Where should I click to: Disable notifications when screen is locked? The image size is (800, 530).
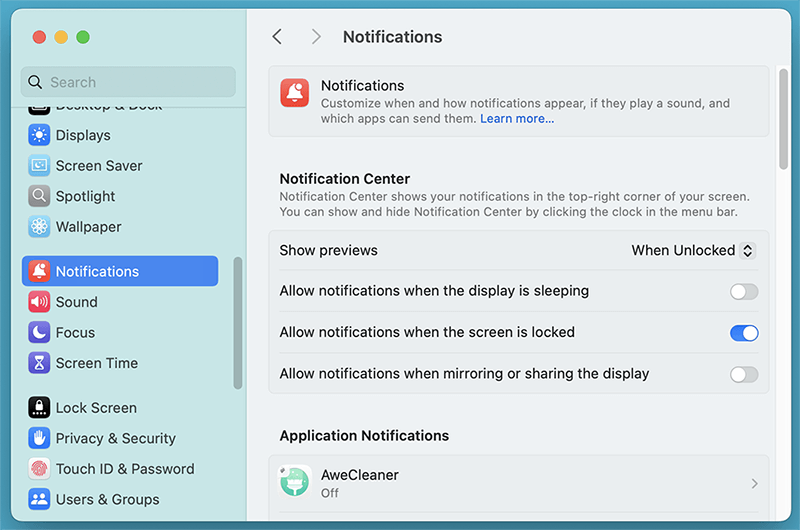744,333
